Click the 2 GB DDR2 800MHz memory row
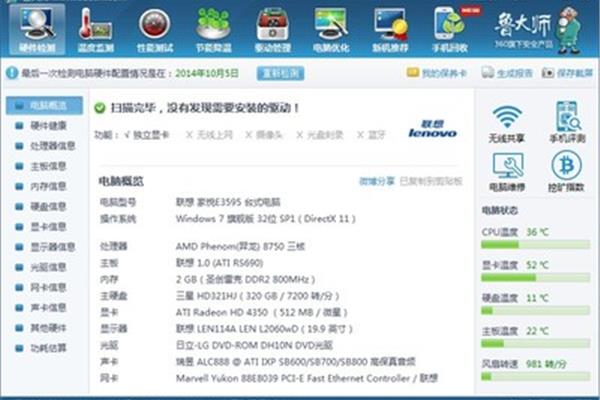This screenshot has width=600, height=400. click(x=208, y=279)
